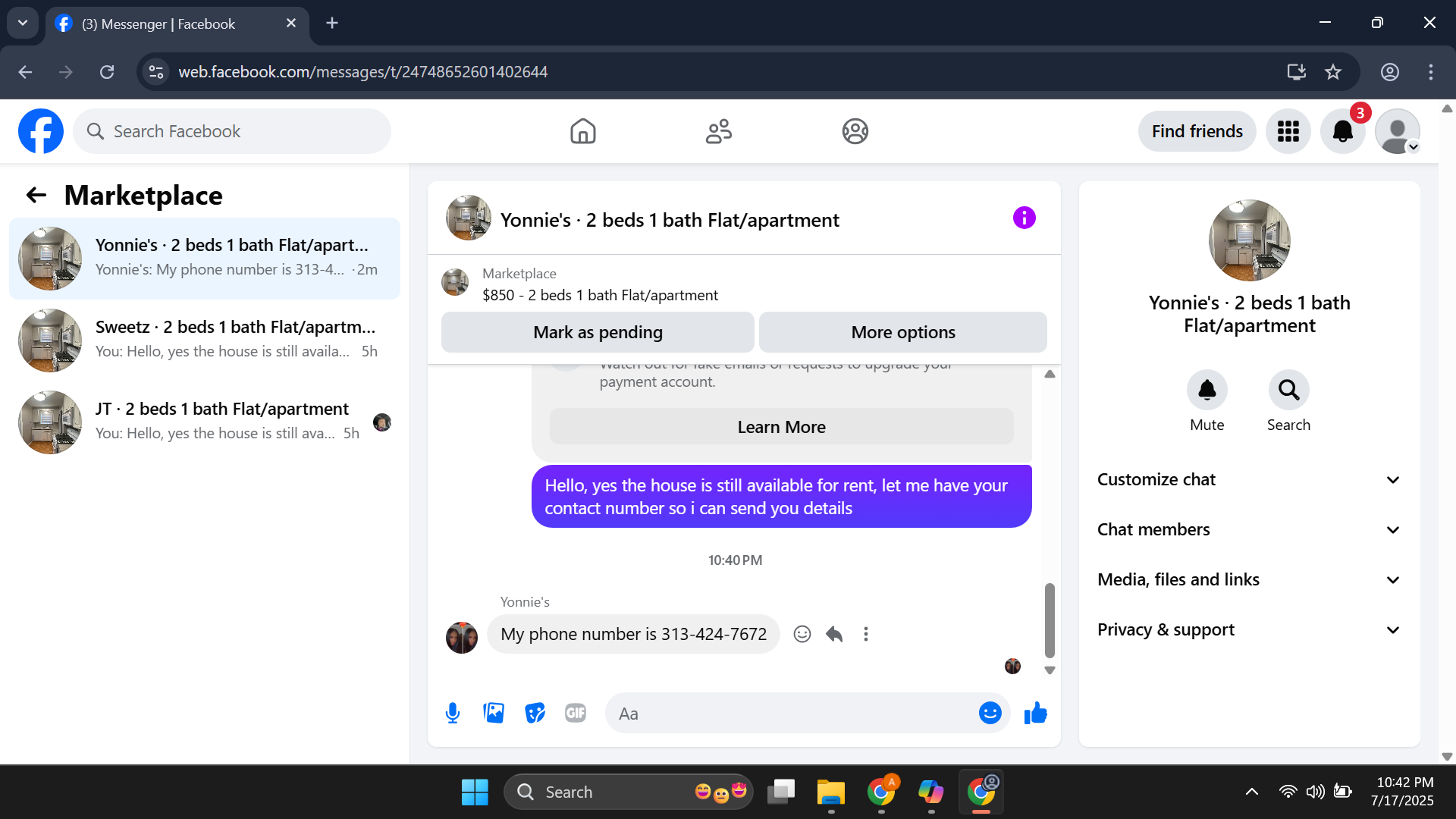Screen dimensions: 1456x819
Task: Open Facebook home via the logo
Action: [x=41, y=131]
